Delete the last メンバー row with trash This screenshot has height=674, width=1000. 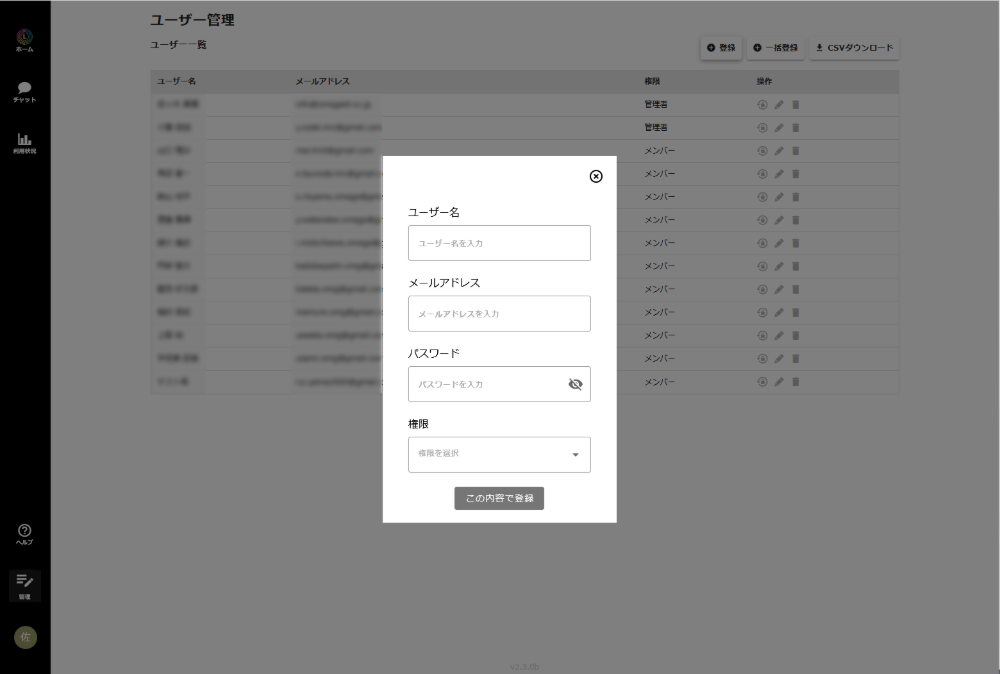[795, 382]
